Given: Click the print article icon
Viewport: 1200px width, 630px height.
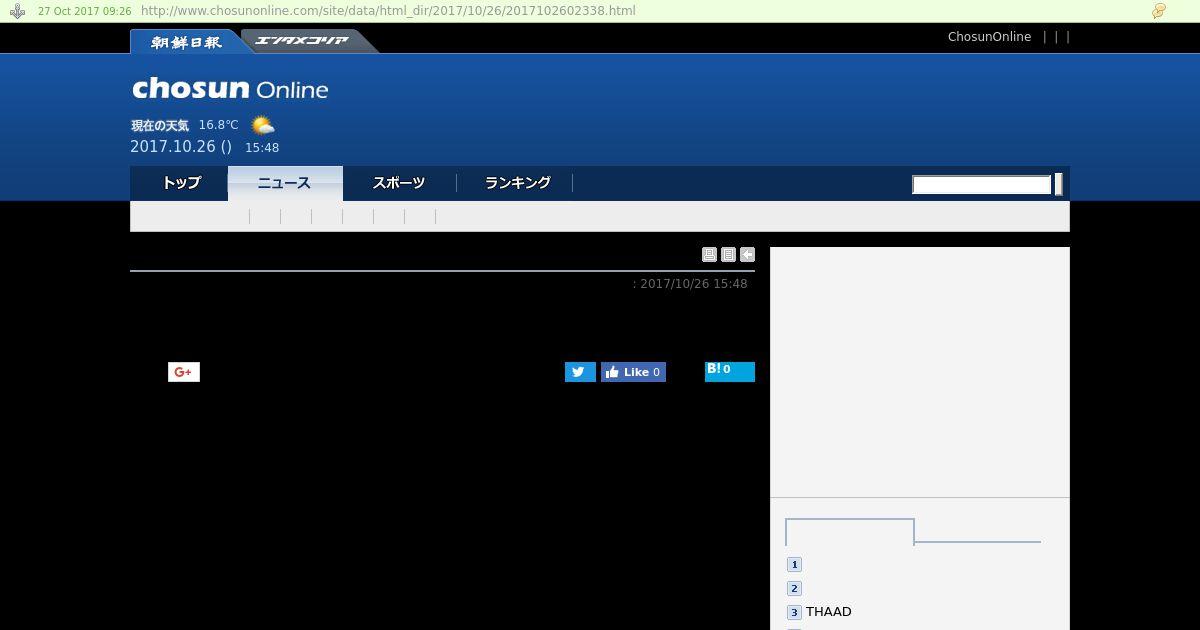Looking at the screenshot, I should point(709,255).
